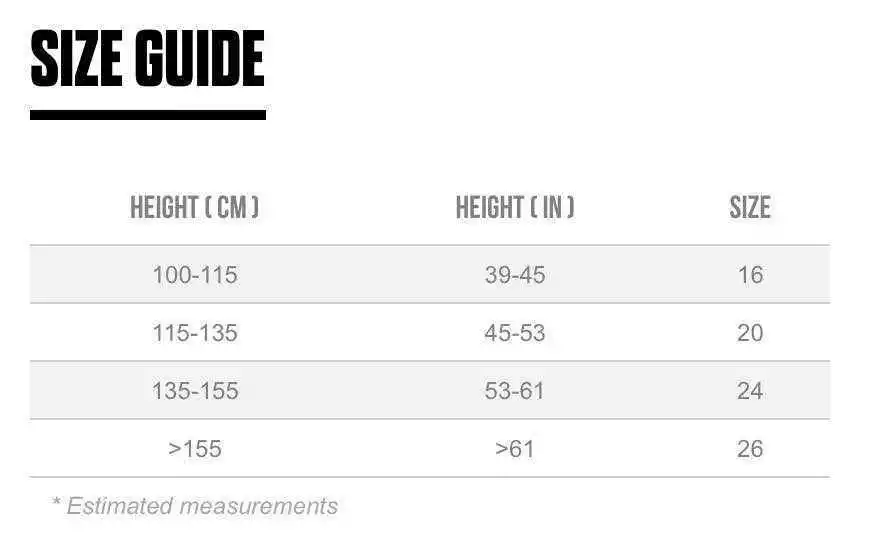Select the SIZE column header in the table

(x=750, y=208)
